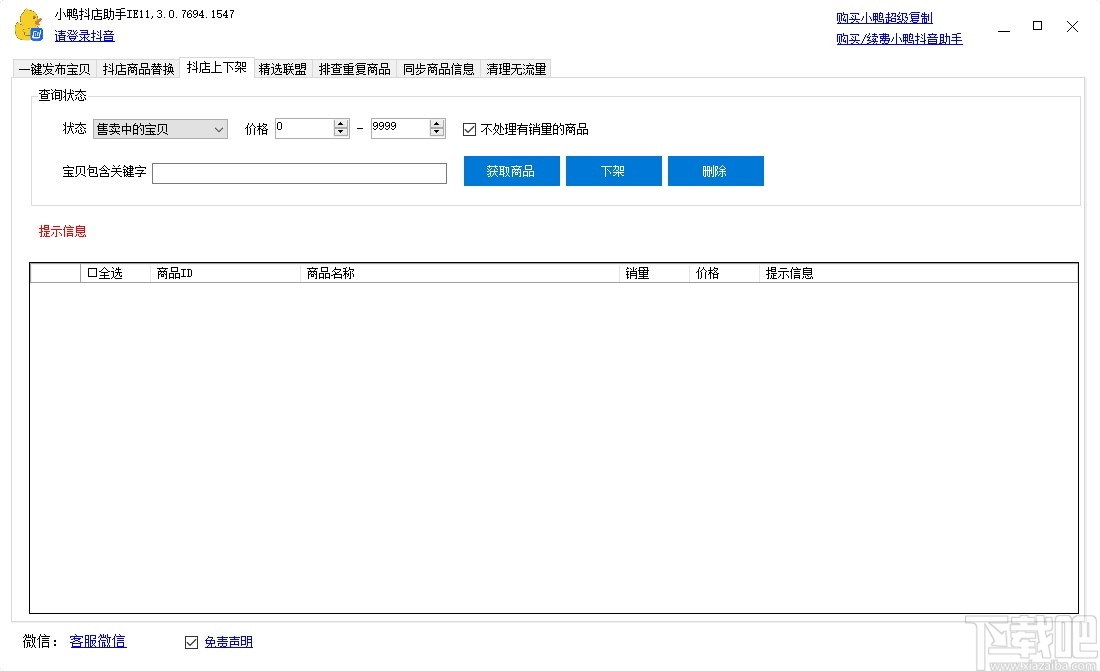This screenshot has height=671, width=1100.
Task: Click the maximum price field showing 9999
Action: point(400,128)
